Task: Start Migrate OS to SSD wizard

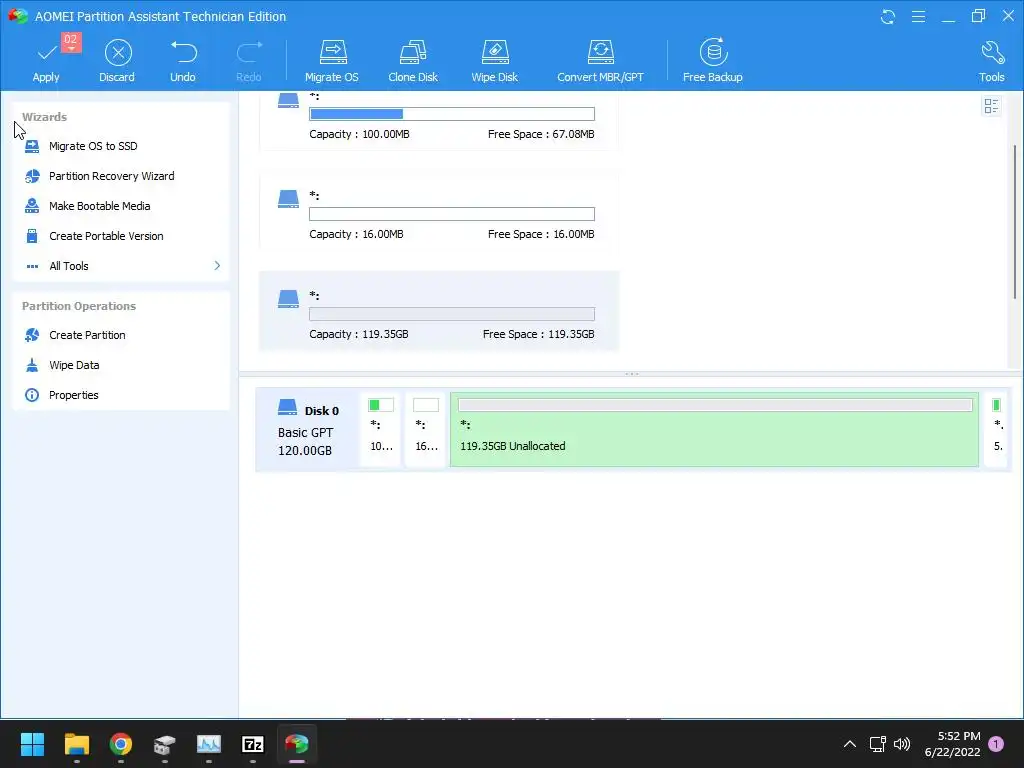Action: click(x=93, y=146)
